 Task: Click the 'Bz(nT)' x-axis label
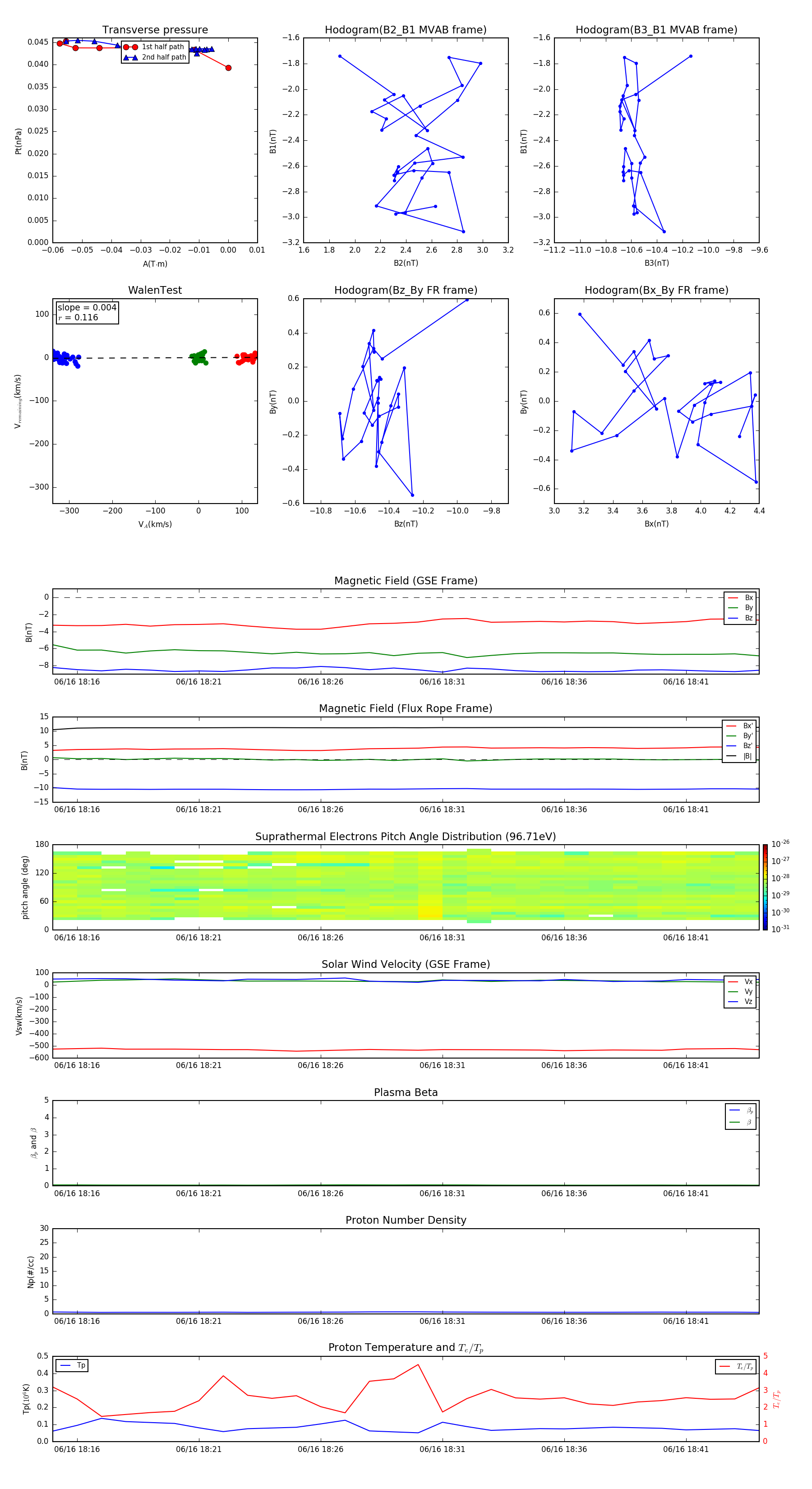pos(406,524)
